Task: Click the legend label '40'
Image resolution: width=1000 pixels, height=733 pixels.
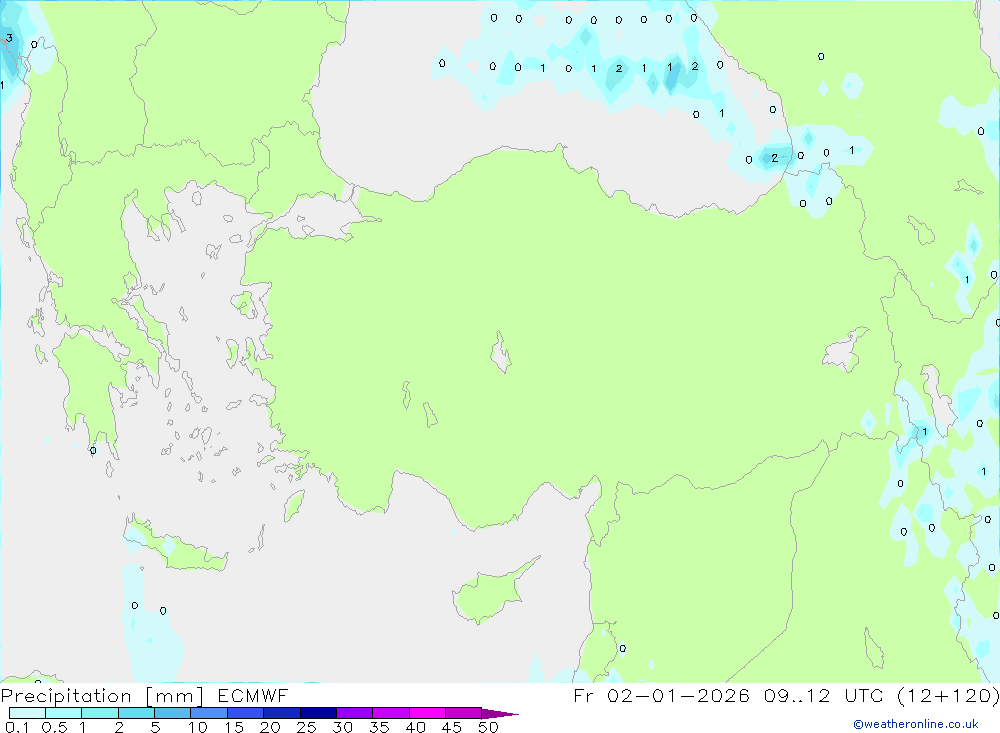Action: 416,727
